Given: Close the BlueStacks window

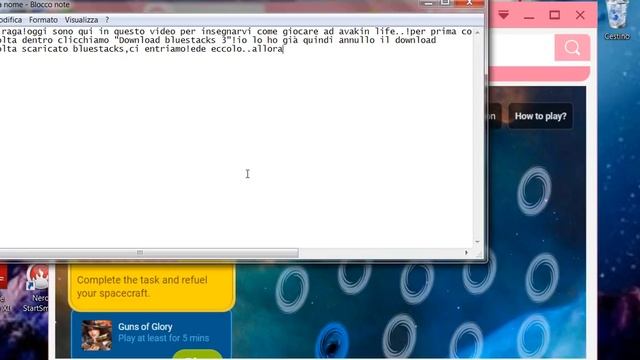Looking at the screenshot, I should (580, 16).
